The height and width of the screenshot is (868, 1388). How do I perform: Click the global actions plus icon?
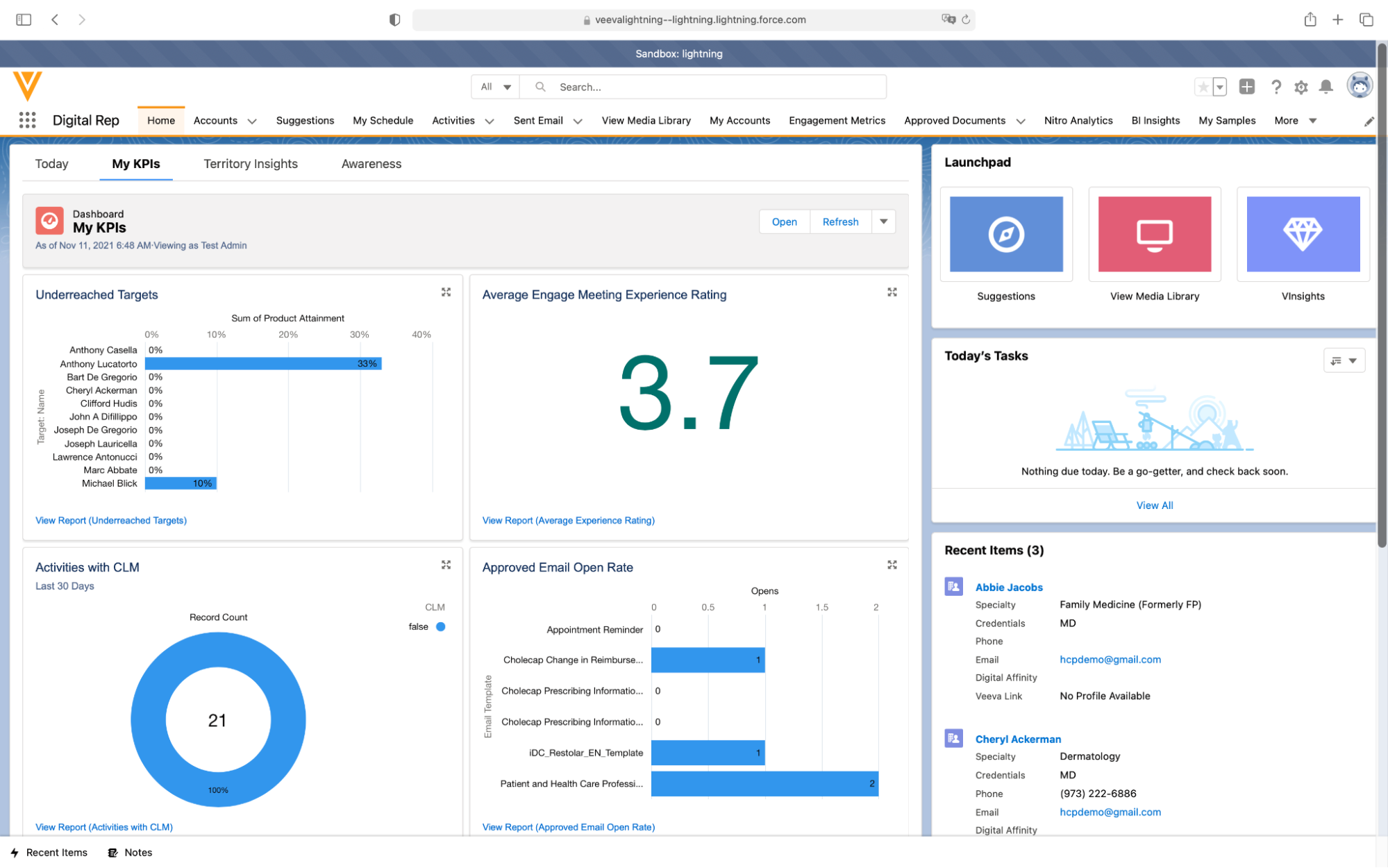(1246, 87)
